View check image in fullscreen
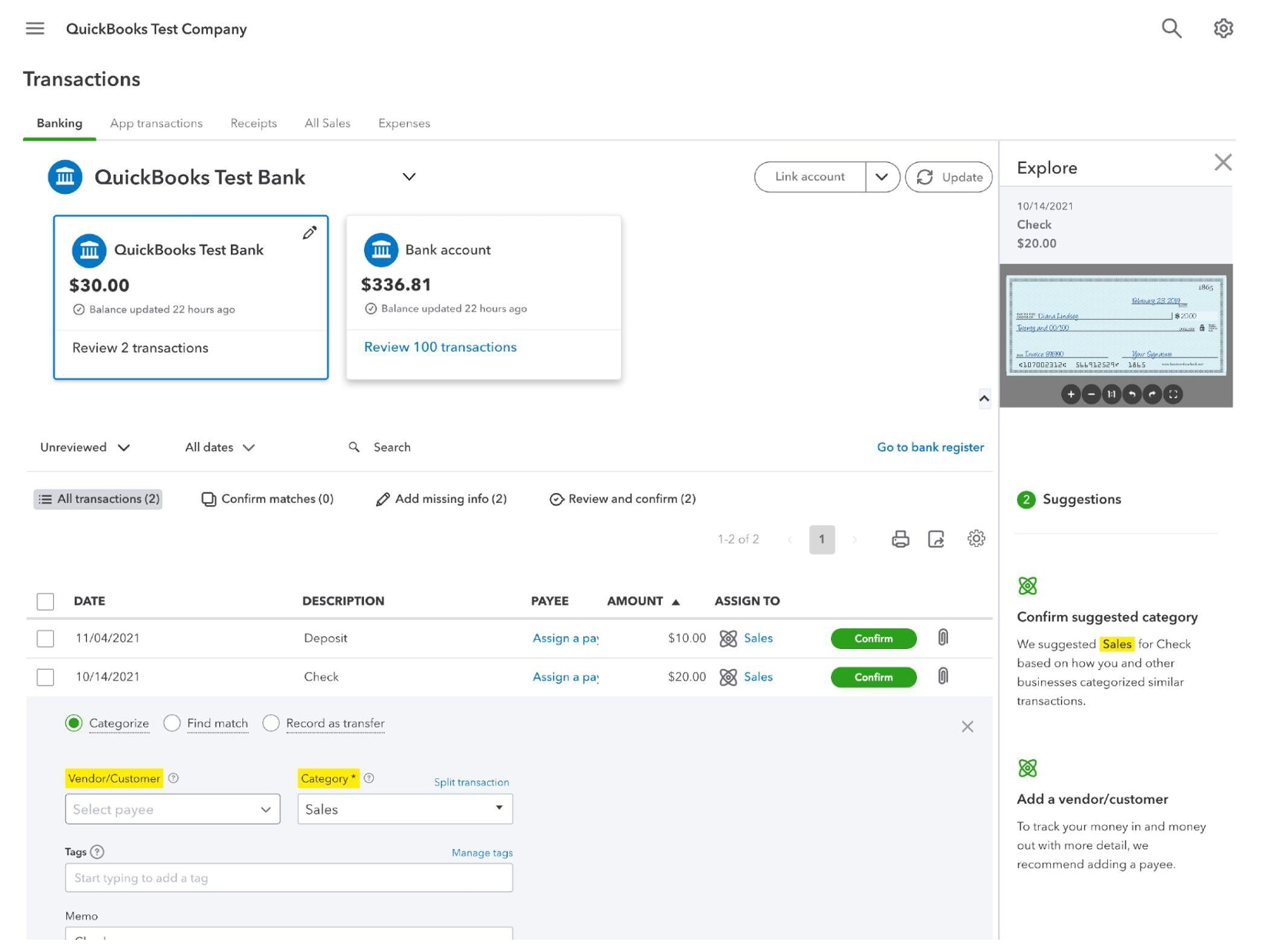1288x949 pixels. (x=1173, y=395)
